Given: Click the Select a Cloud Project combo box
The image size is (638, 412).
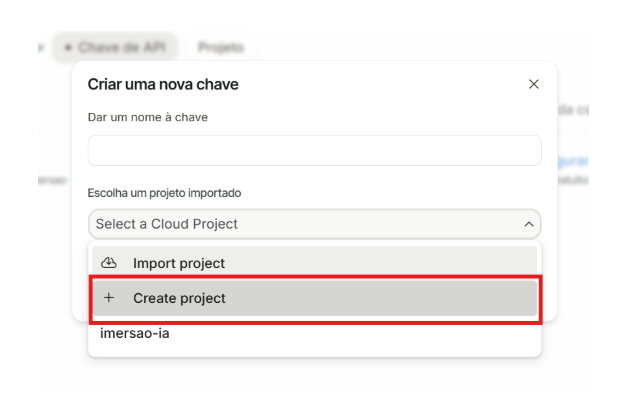Looking at the screenshot, I should click(x=314, y=224).
